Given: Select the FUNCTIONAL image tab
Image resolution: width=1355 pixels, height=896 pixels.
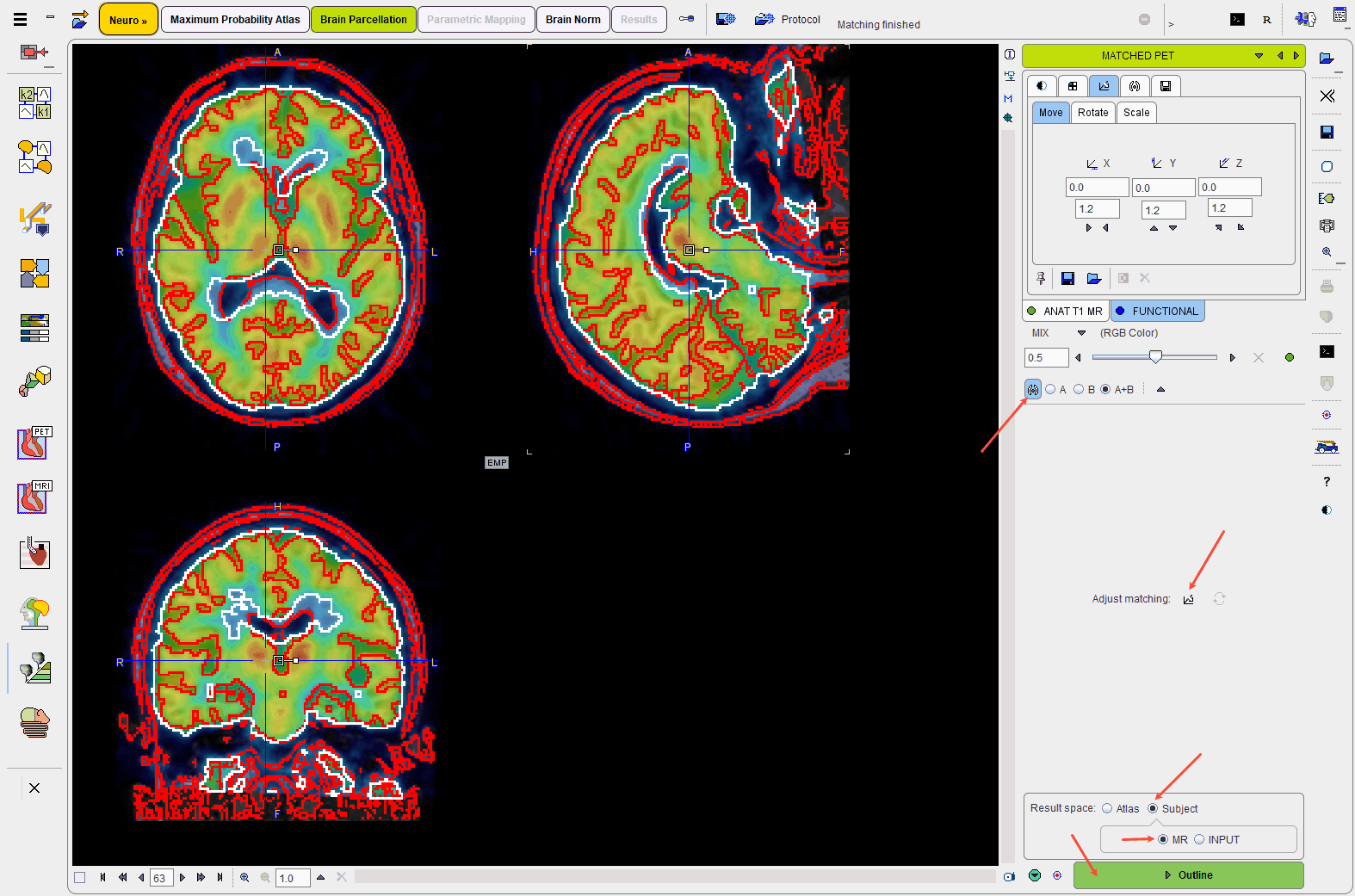Looking at the screenshot, I should point(1158,311).
